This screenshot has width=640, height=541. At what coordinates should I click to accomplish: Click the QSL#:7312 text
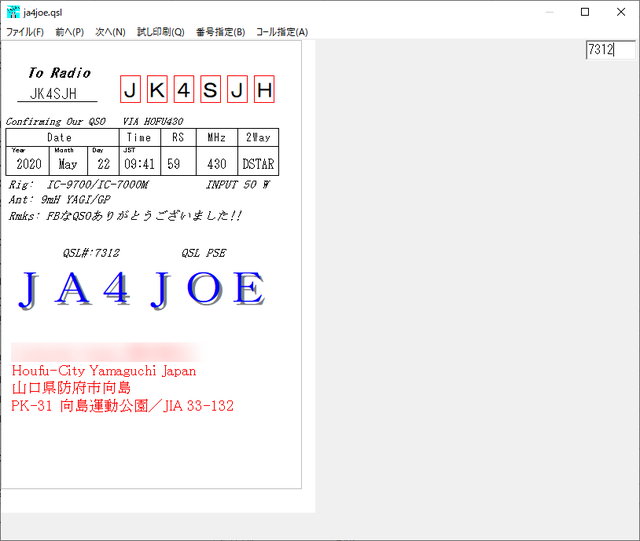91,253
